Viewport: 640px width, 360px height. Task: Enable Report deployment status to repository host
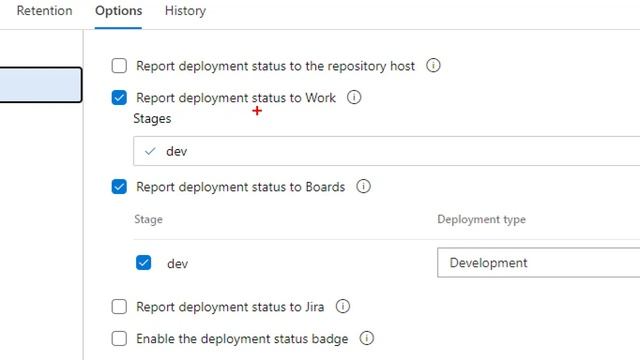[119, 66]
